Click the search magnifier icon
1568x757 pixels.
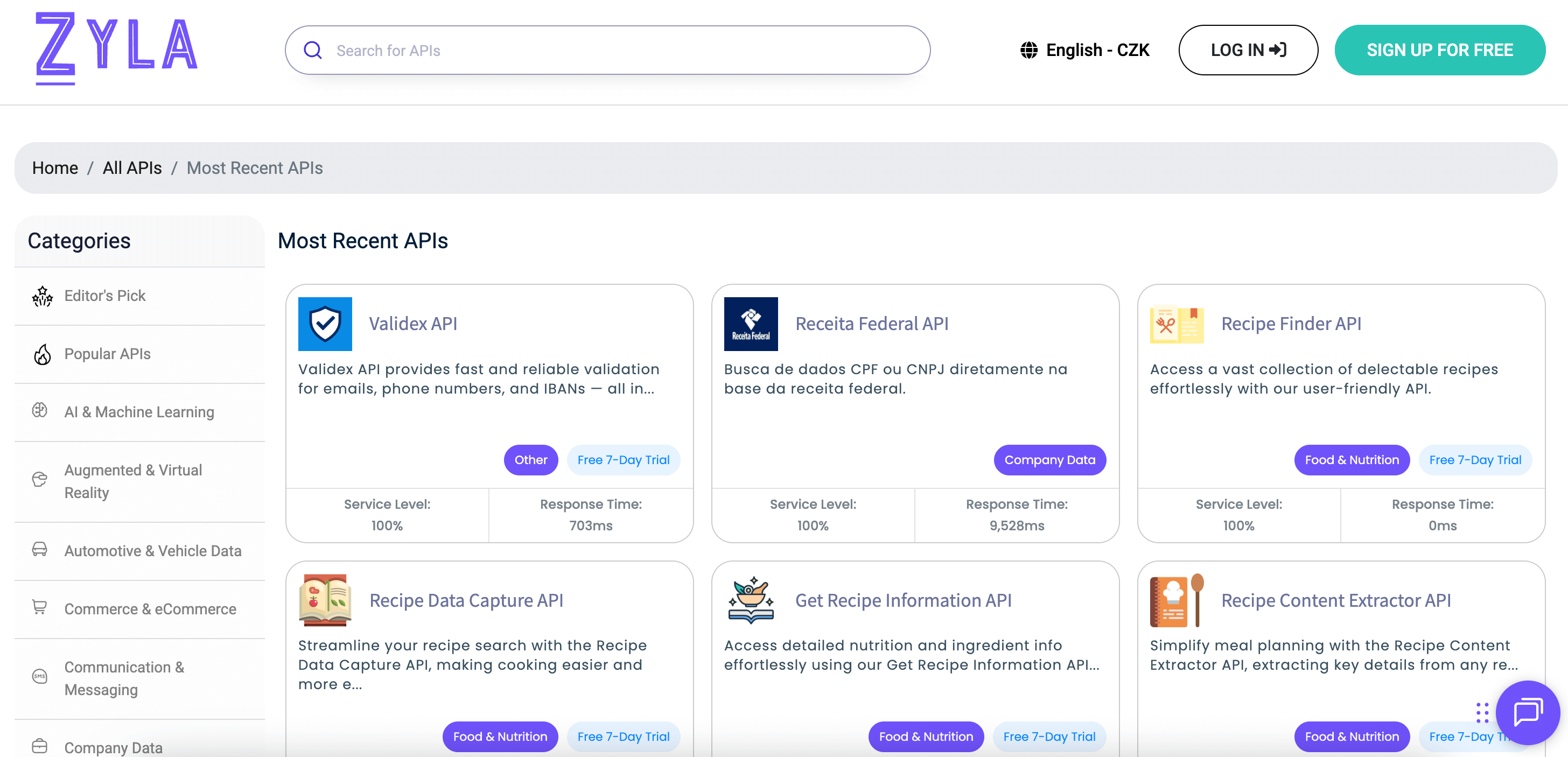[x=313, y=50]
